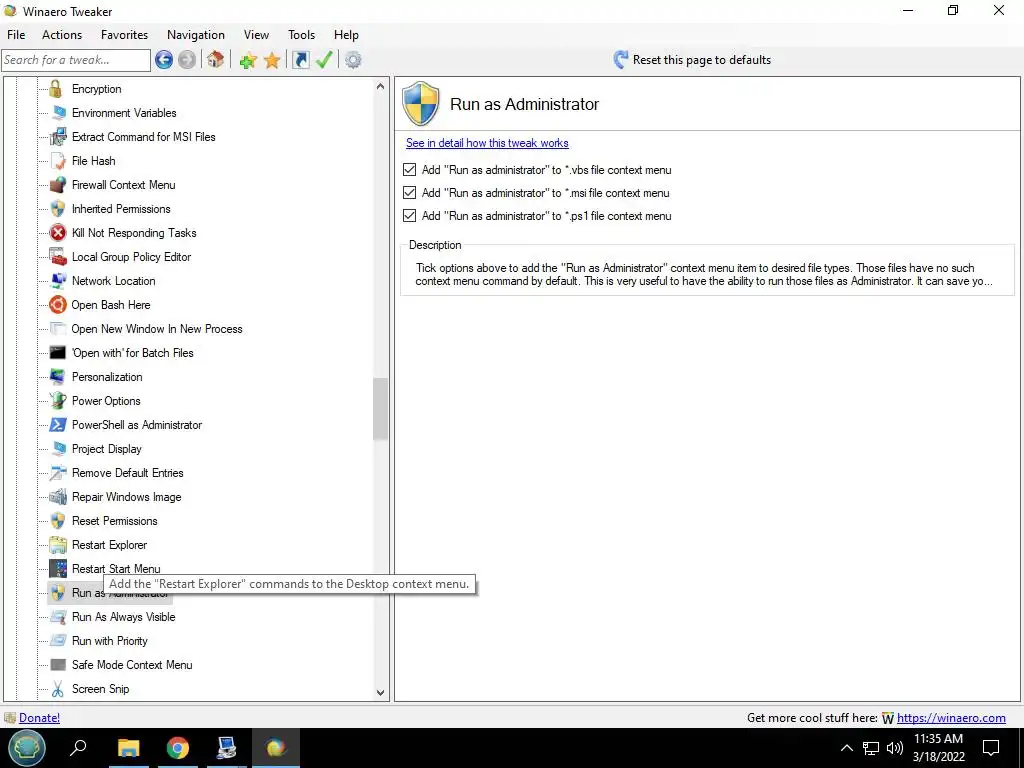This screenshot has height=768, width=1024.
Task: Click the Firewall Context Menu icon
Action: click(58, 185)
